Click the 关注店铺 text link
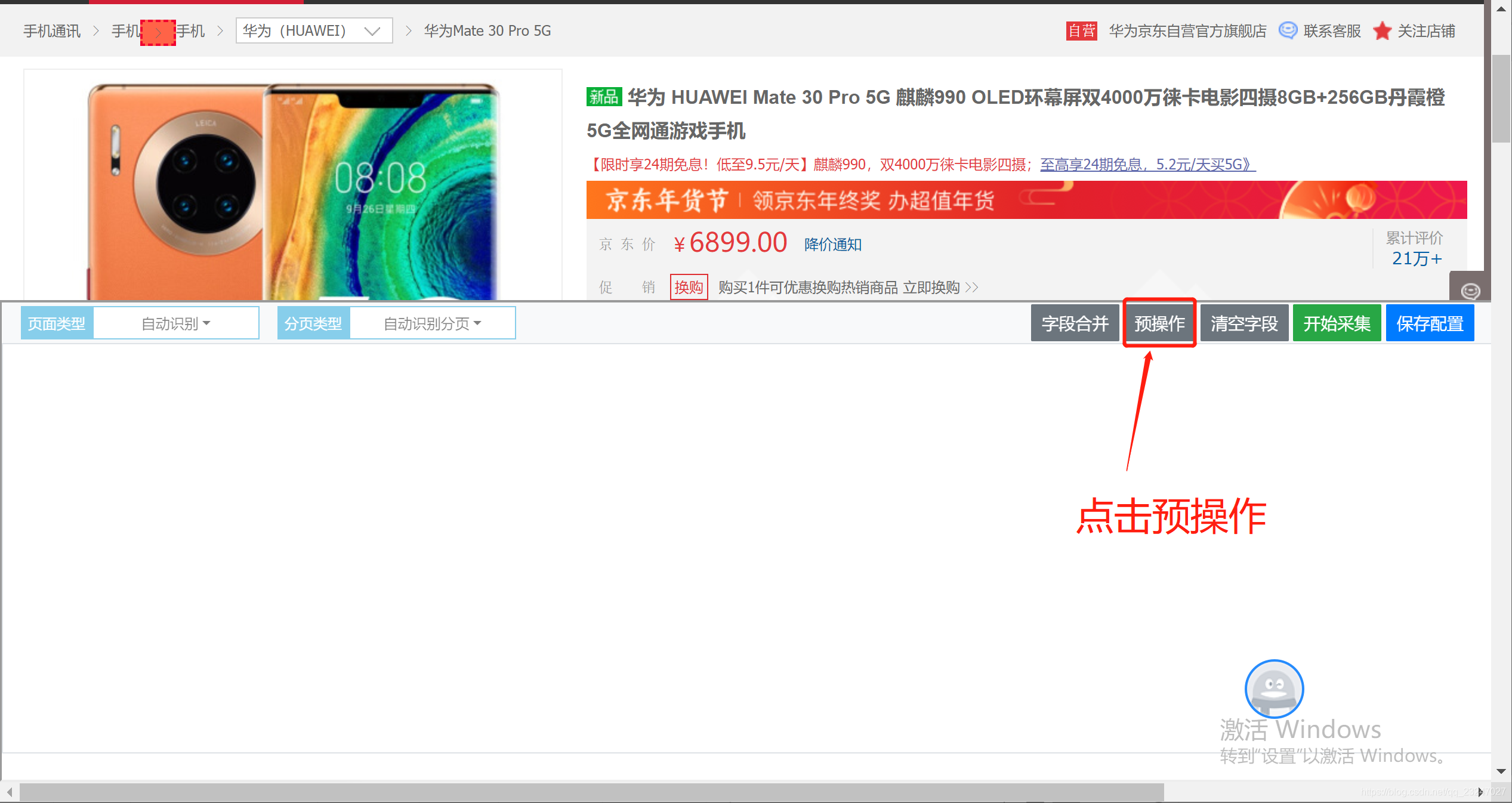 1426,31
